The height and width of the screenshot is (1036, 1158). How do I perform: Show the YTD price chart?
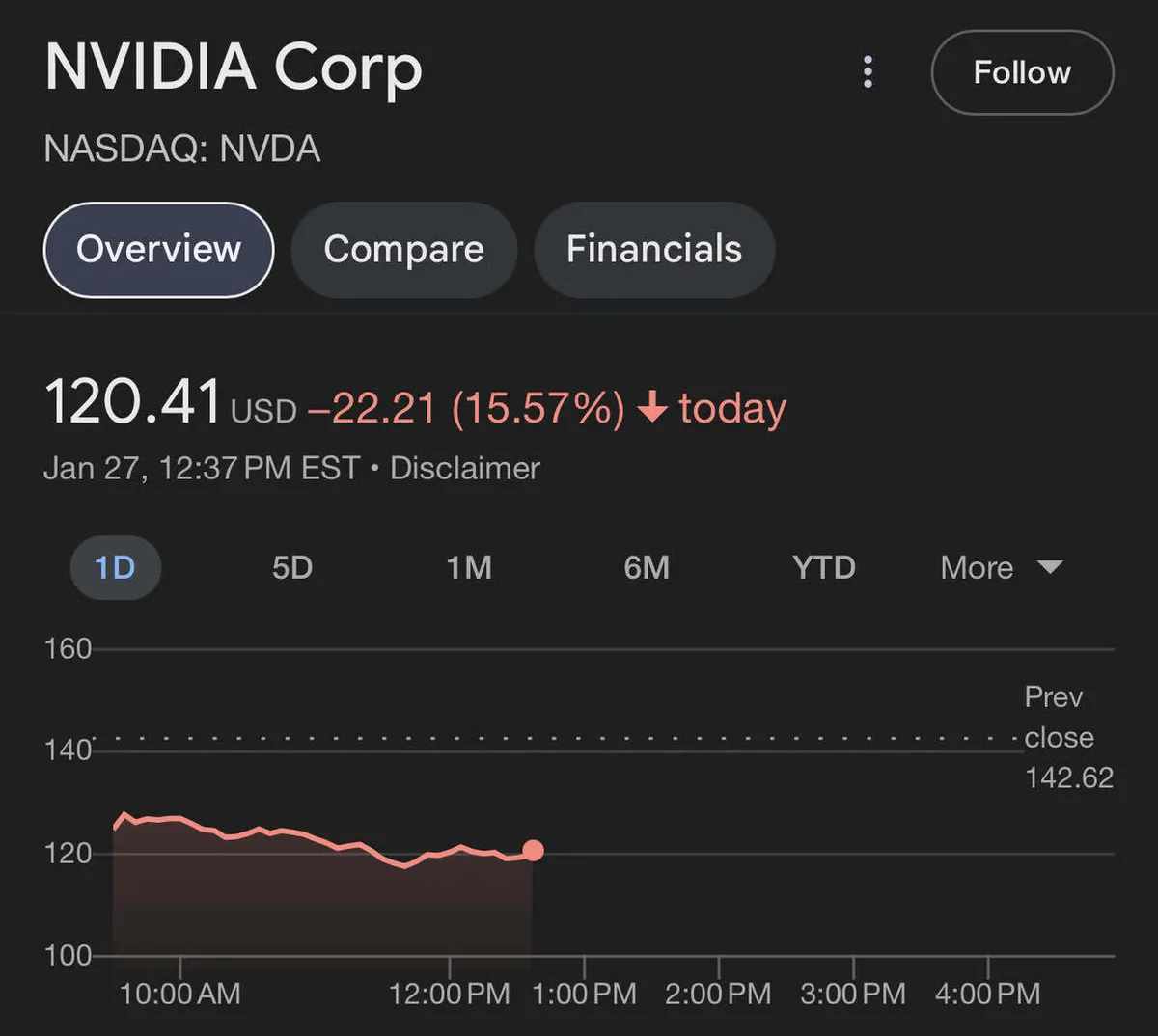(823, 567)
